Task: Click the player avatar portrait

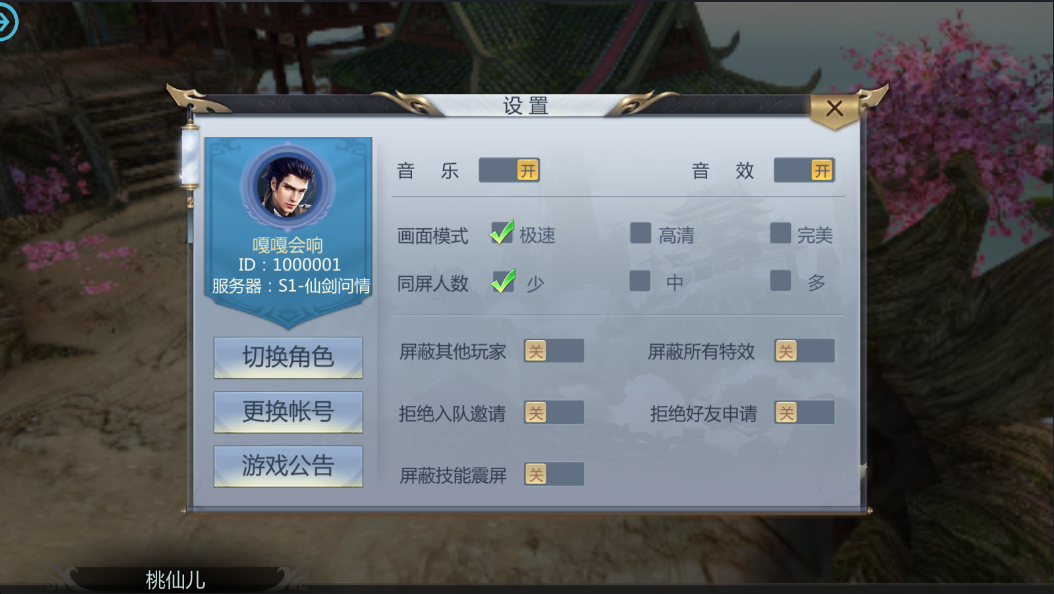Action: coord(288,184)
